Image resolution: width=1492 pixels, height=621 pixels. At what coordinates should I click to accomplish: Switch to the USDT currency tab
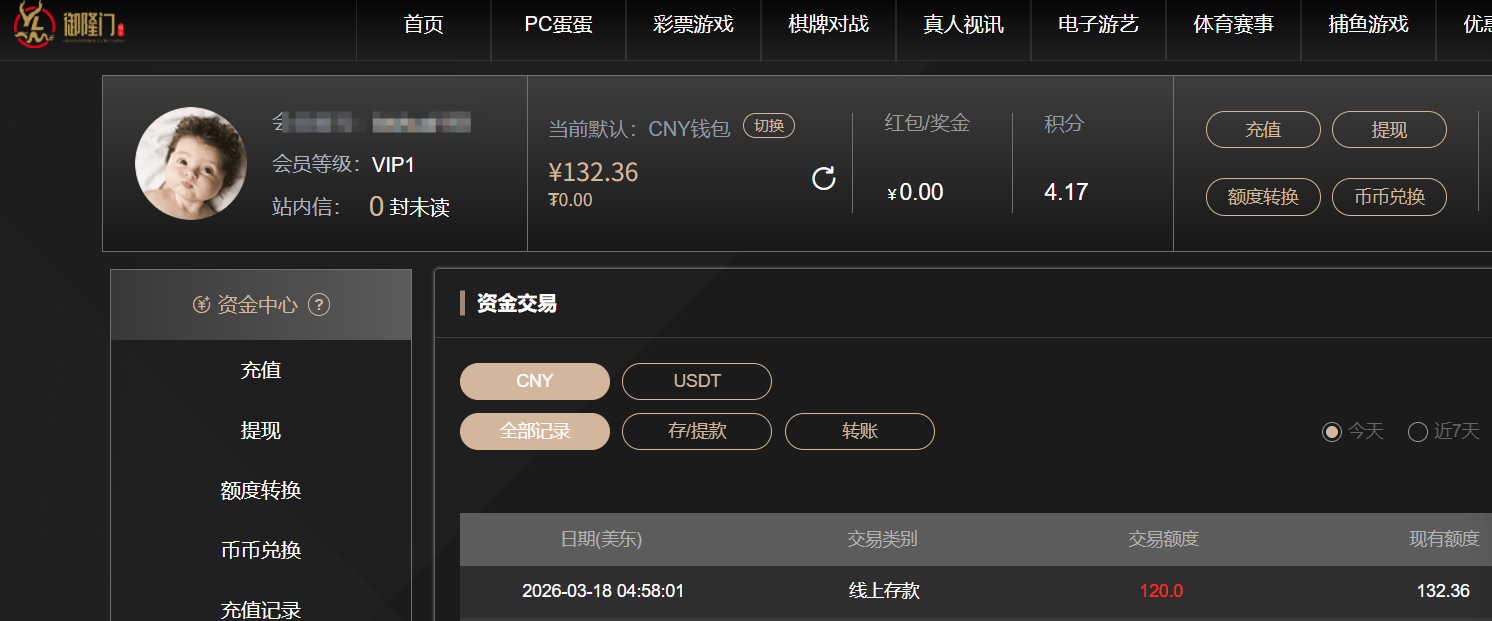697,381
